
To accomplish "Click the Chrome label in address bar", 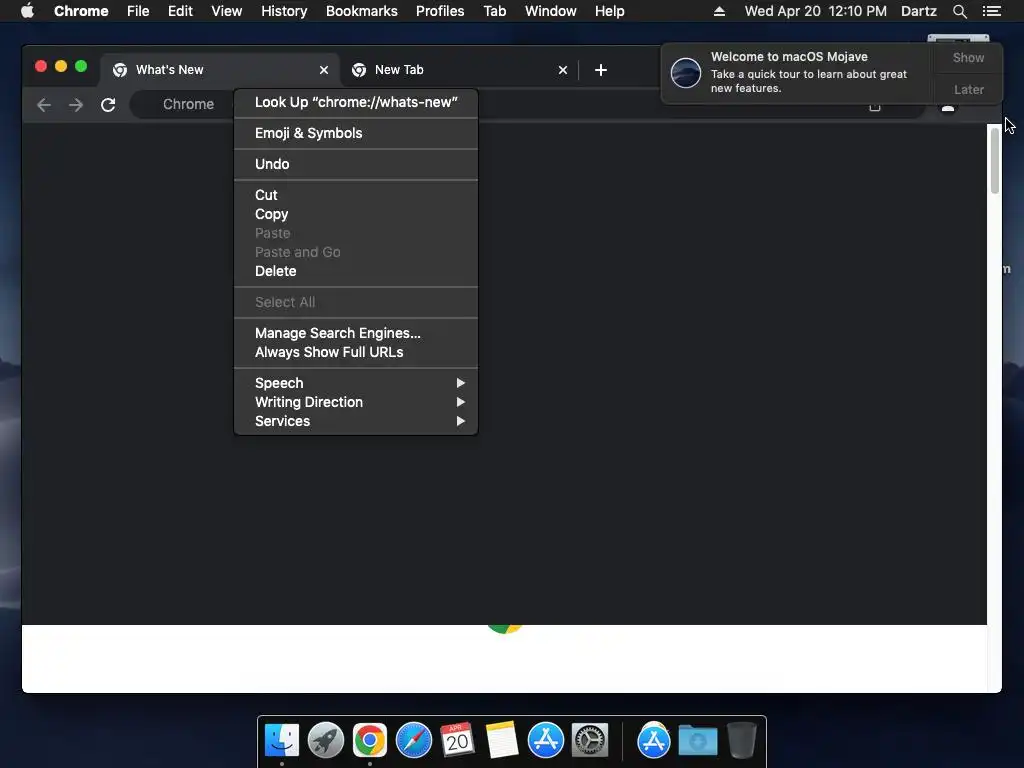I will pyautogui.click(x=188, y=104).
